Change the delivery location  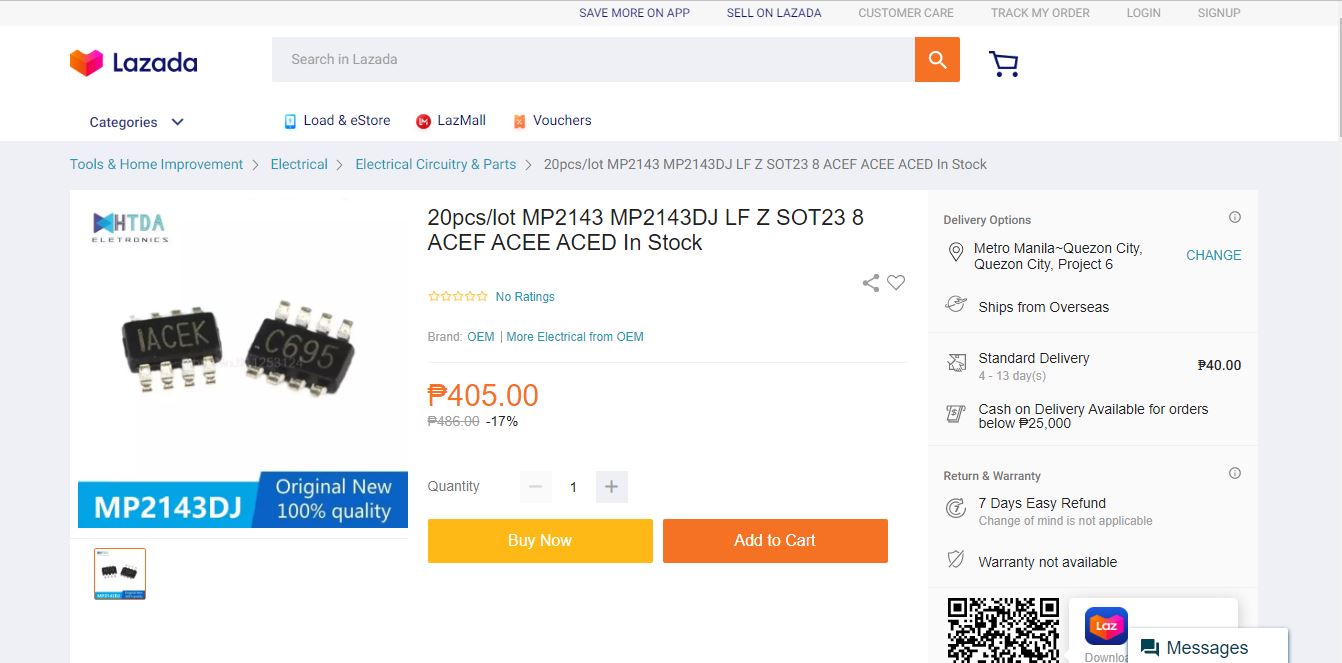(x=1213, y=256)
